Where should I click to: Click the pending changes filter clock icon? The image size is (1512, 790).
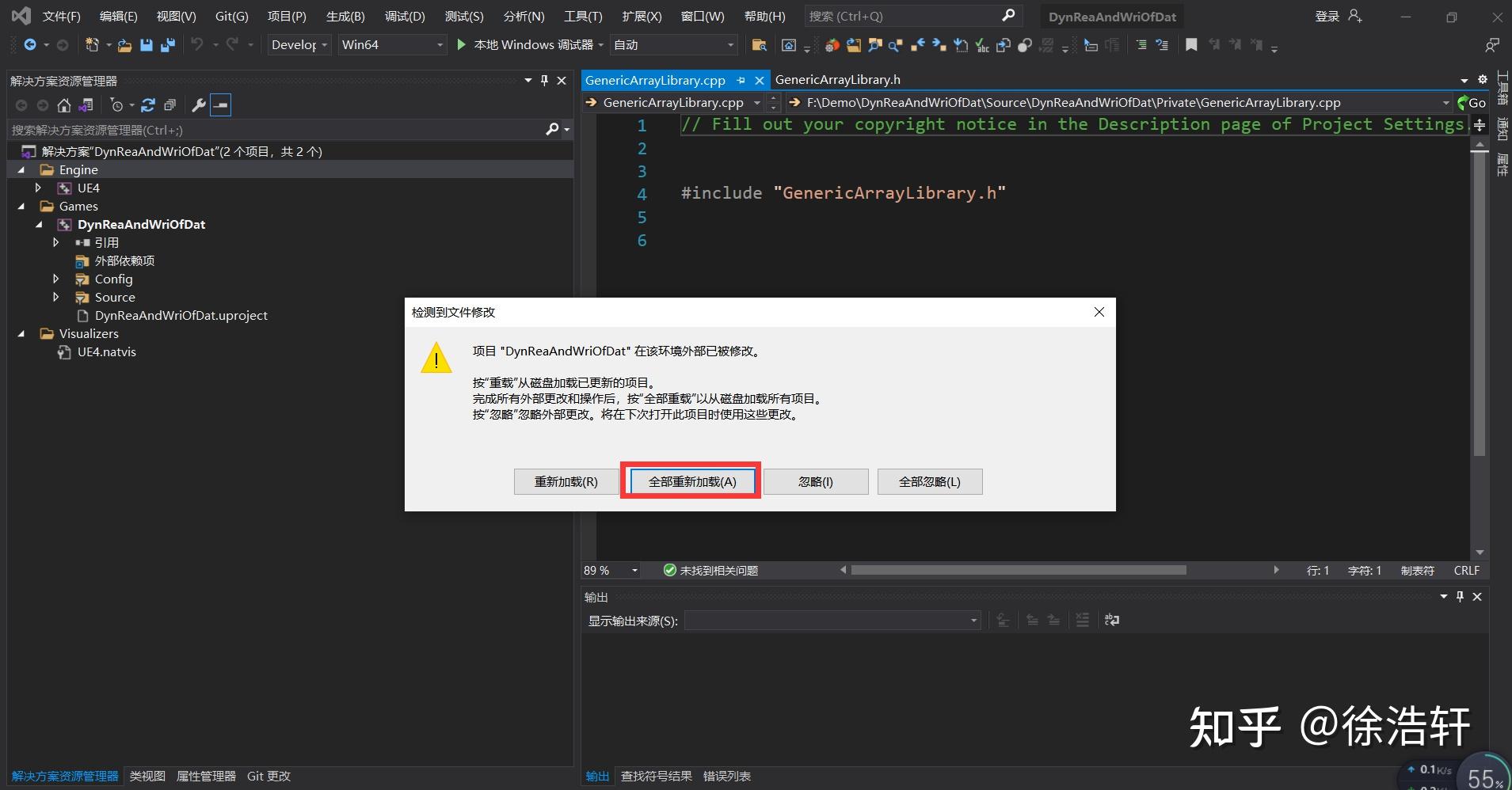tap(116, 104)
